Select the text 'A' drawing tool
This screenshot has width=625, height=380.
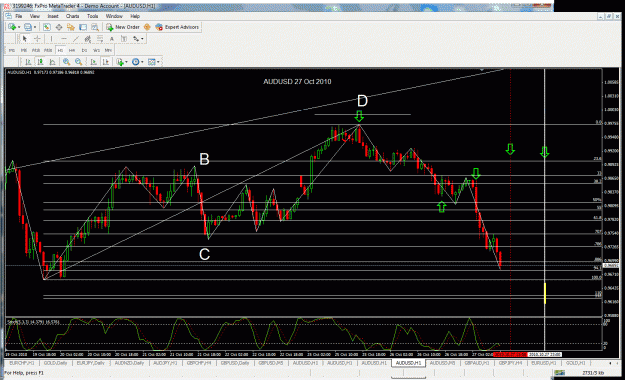click(112, 39)
